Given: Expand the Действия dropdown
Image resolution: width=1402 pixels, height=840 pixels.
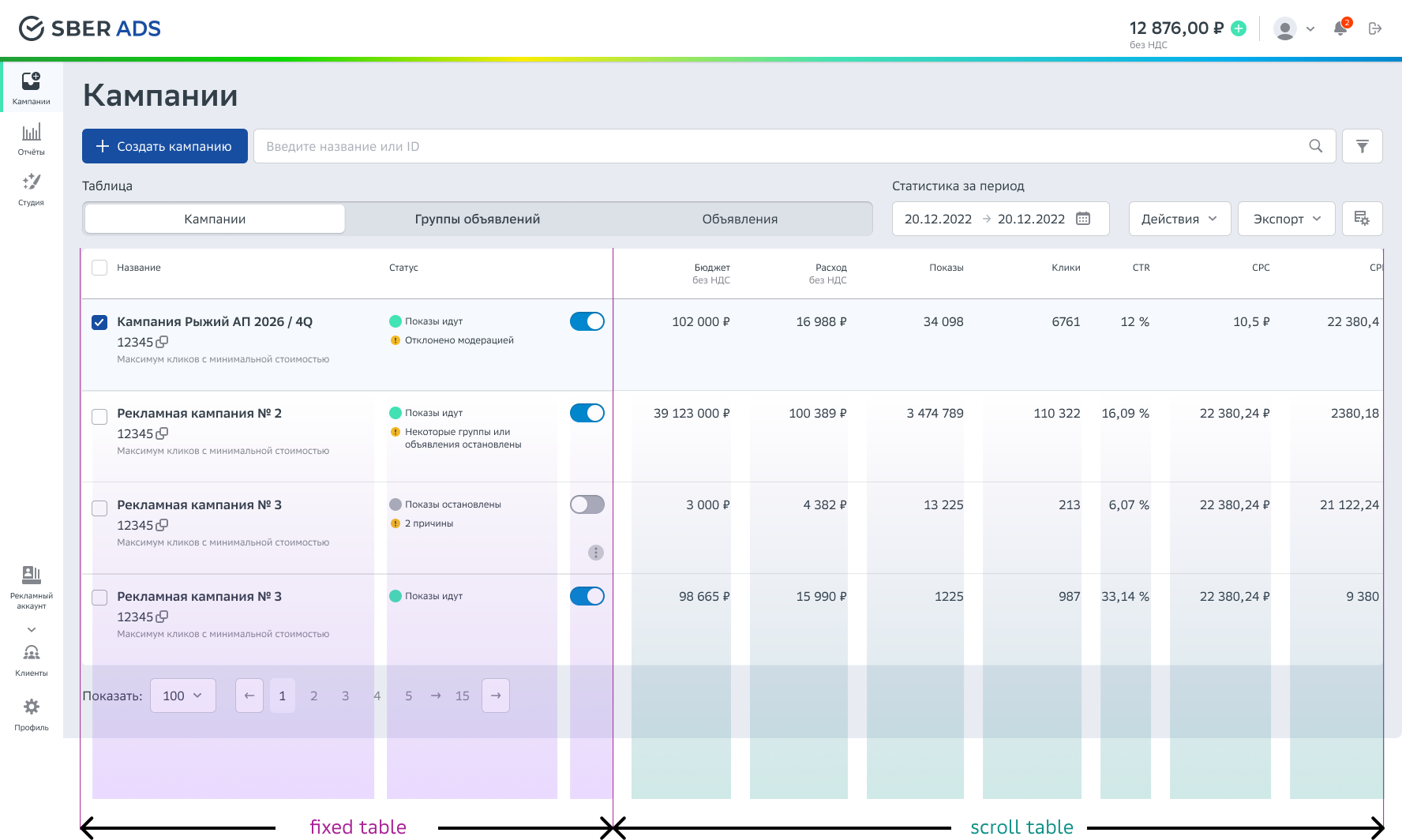Looking at the screenshot, I should [1179, 219].
